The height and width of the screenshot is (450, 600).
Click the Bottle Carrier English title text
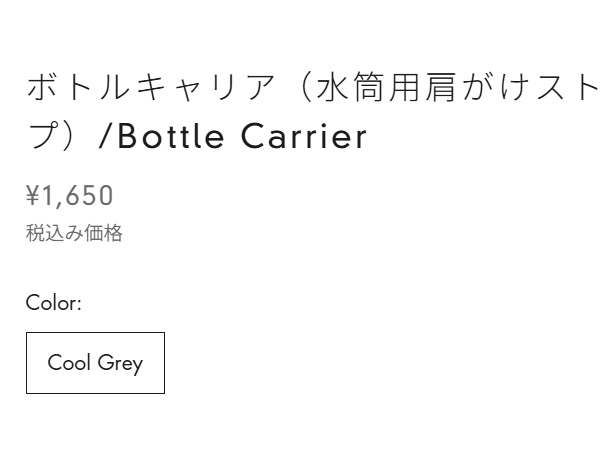click(x=242, y=136)
